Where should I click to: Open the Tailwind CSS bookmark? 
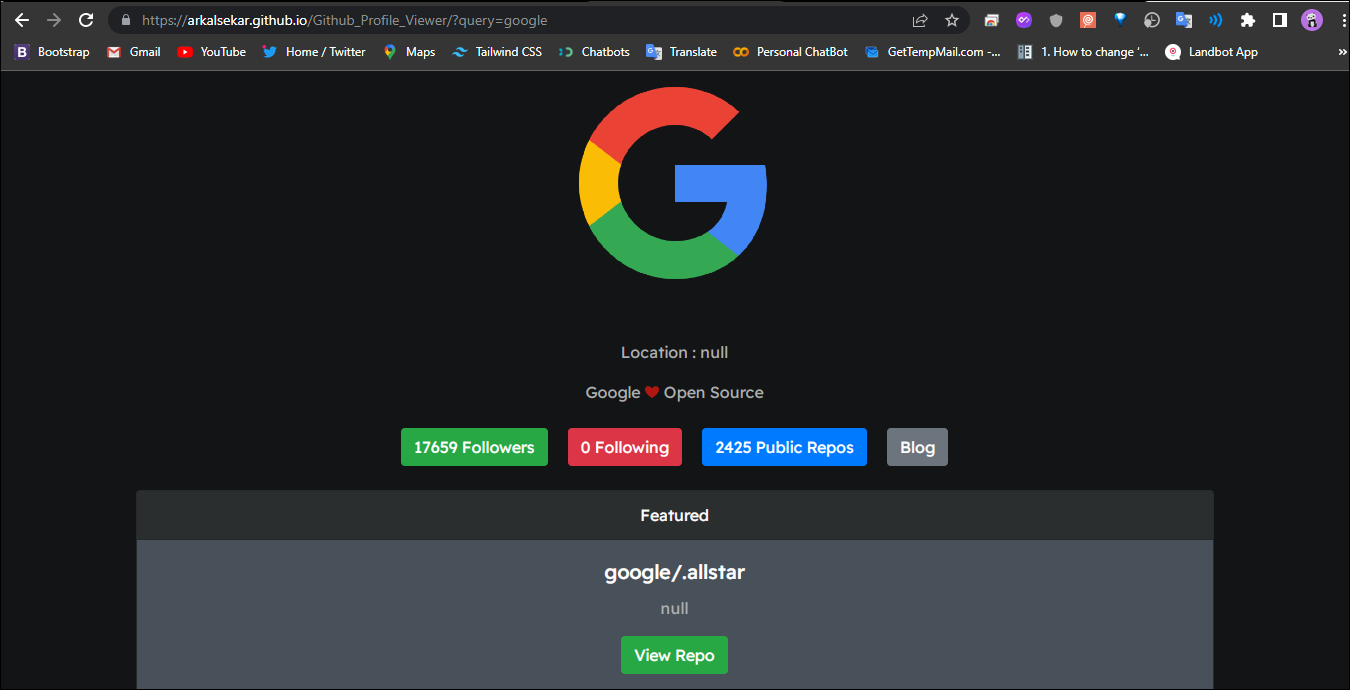(x=497, y=52)
